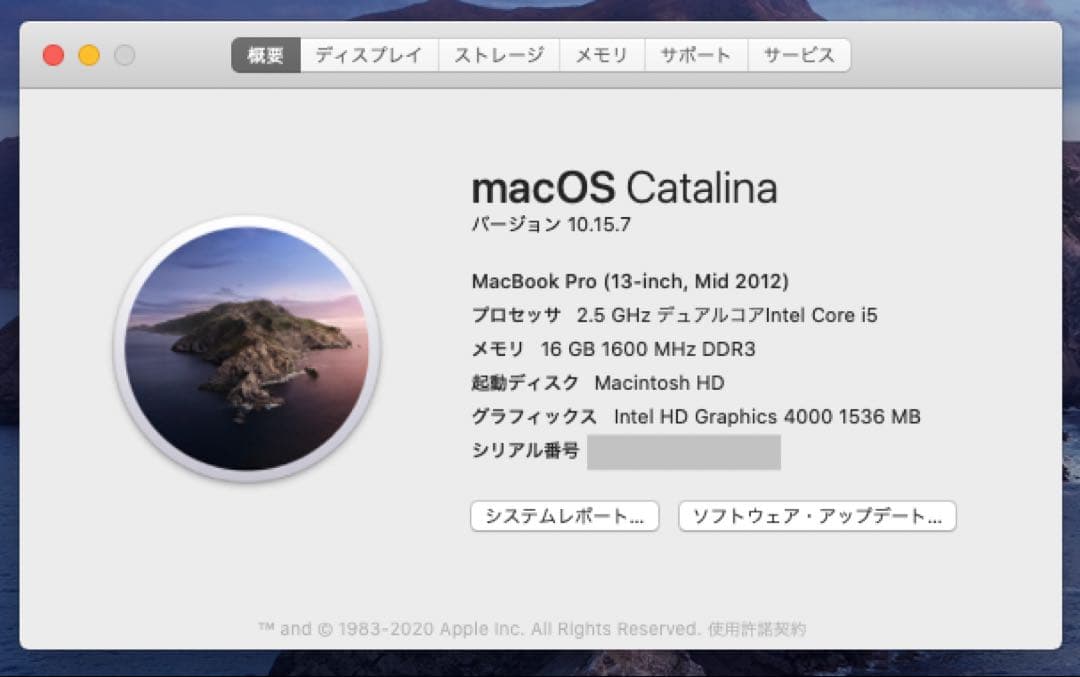Click the yellow minimize traffic light
This screenshot has height=677, width=1080.
89,55
